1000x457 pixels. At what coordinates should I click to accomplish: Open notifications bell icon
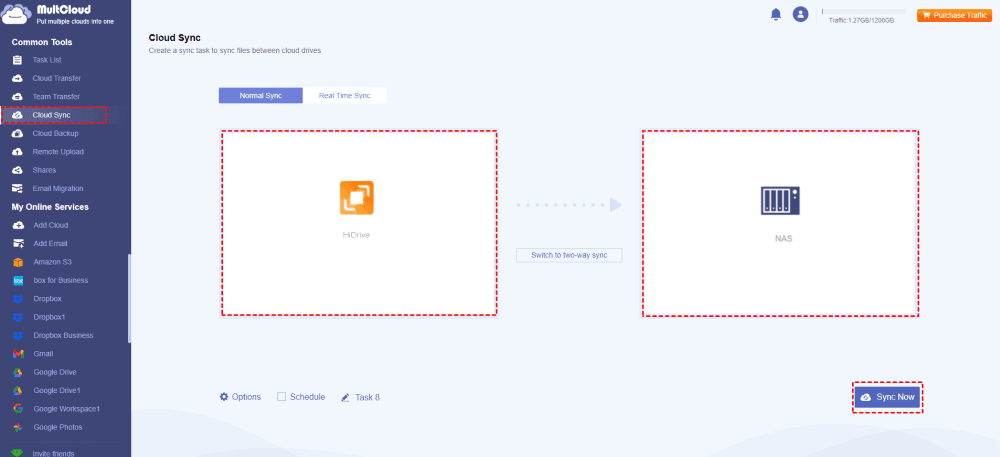(x=776, y=14)
